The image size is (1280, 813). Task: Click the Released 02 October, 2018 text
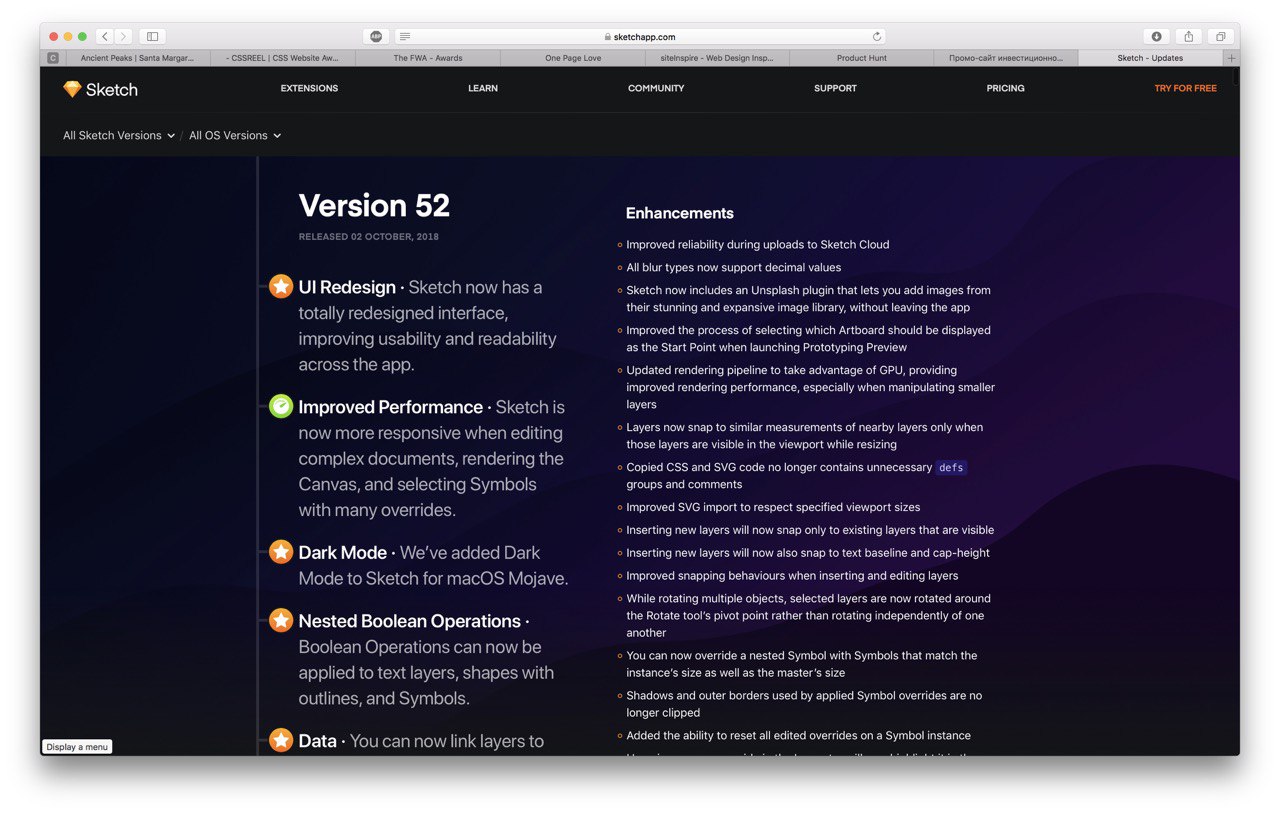[368, 237]
